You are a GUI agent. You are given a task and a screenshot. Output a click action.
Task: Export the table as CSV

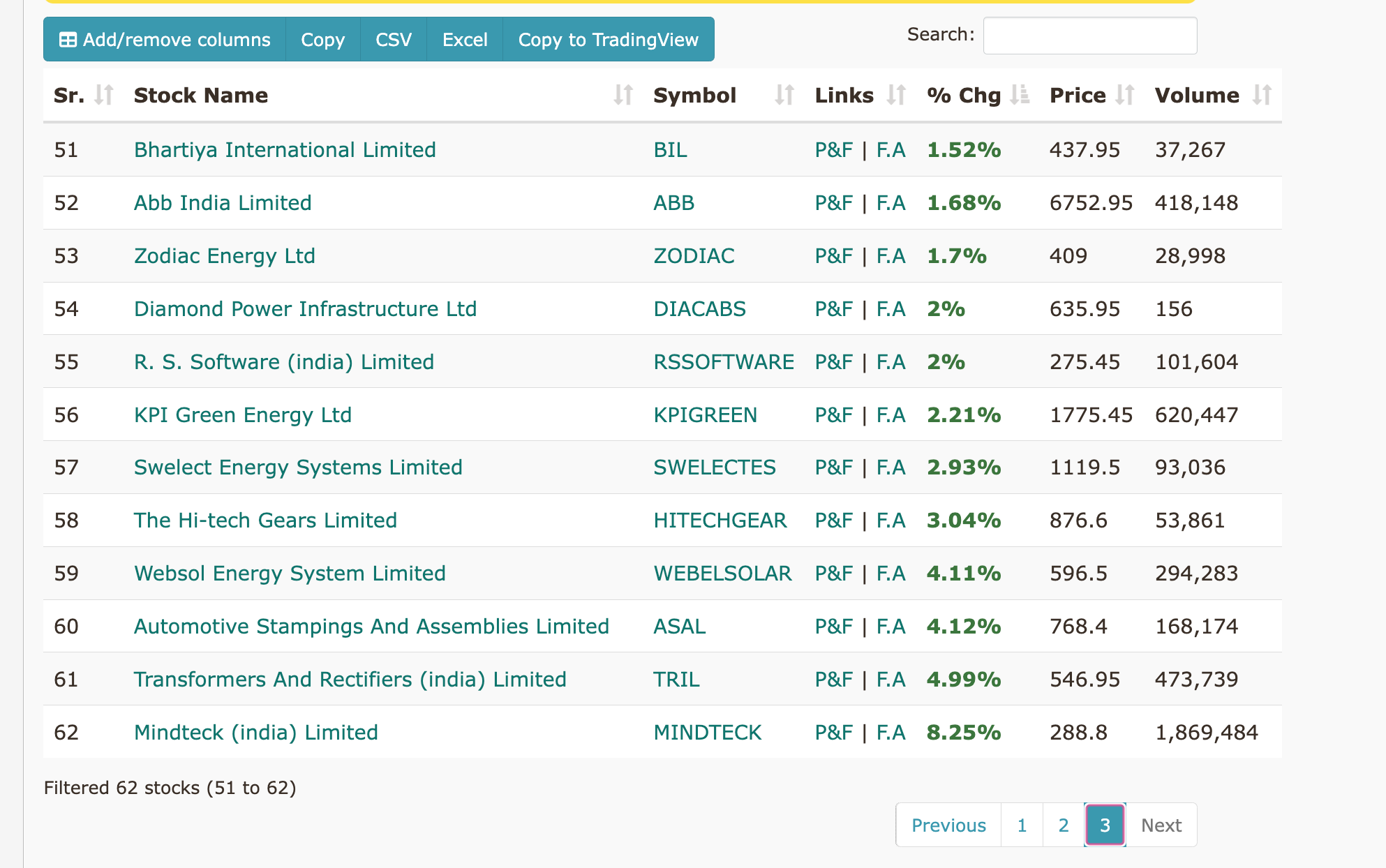tap(393, 40)
